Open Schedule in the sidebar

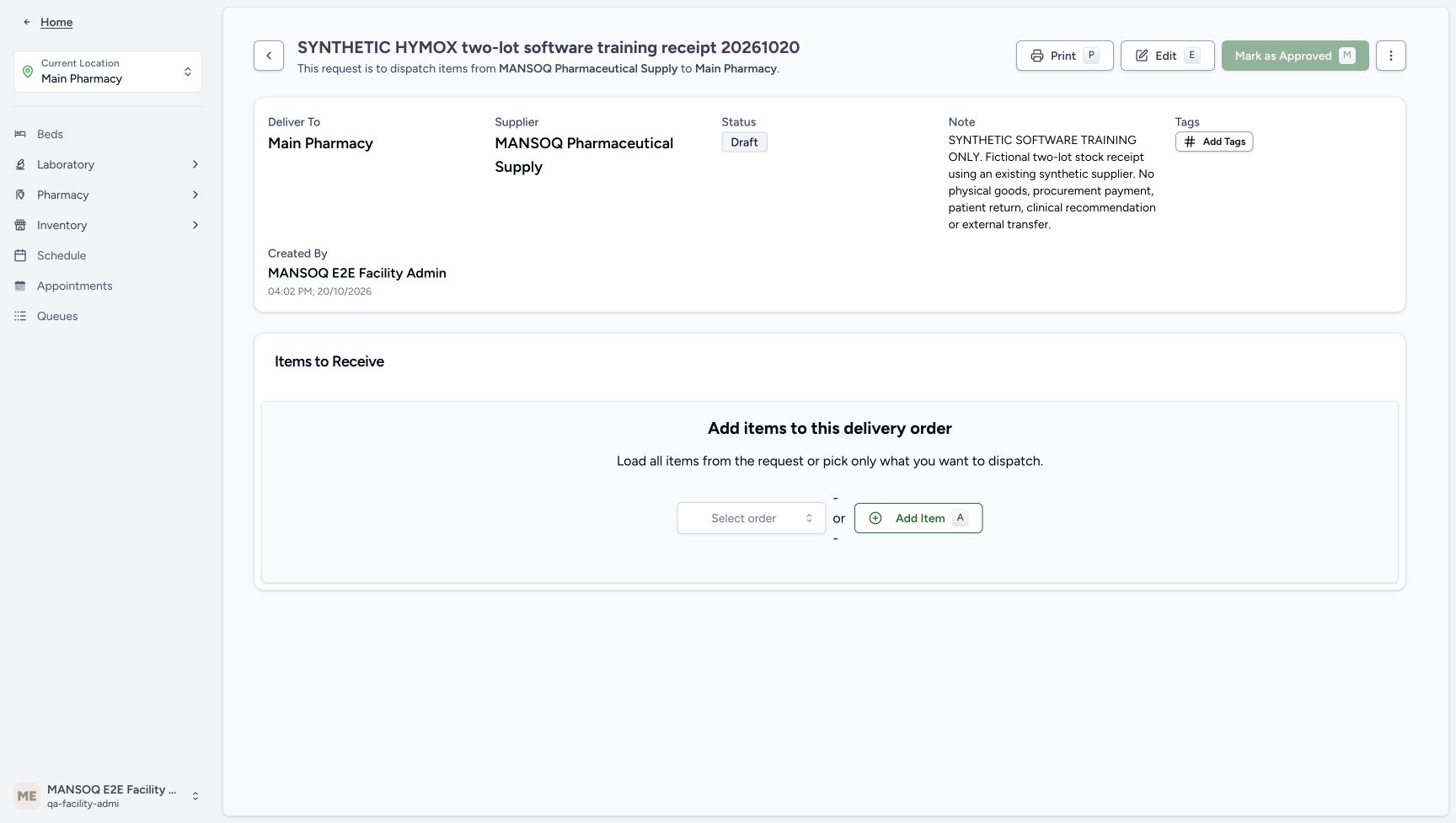[x=108, y=255]
